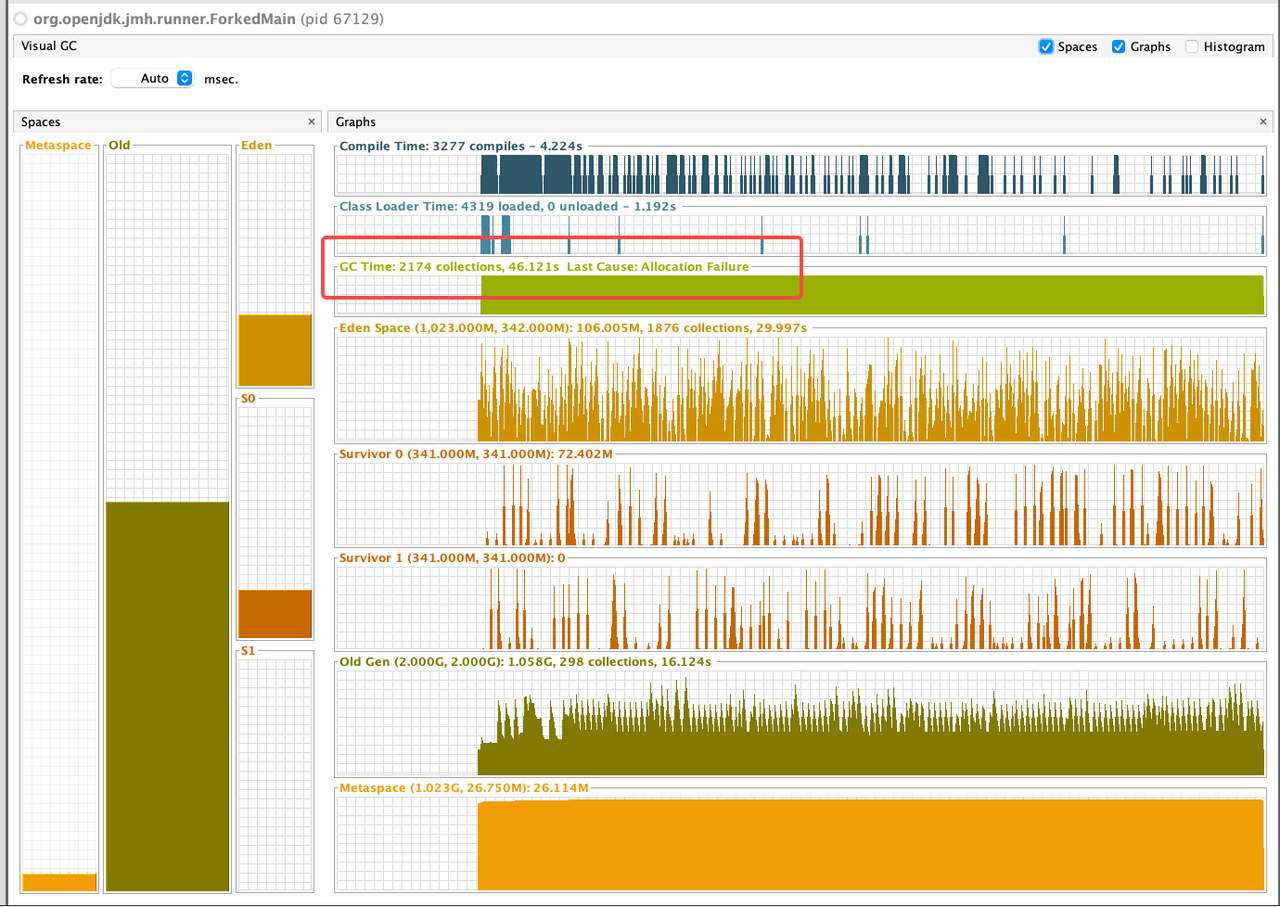The width and height of the screenshot is (1280, 907).
Task: Click the Compile Time graph area
Action: [800, 174]
